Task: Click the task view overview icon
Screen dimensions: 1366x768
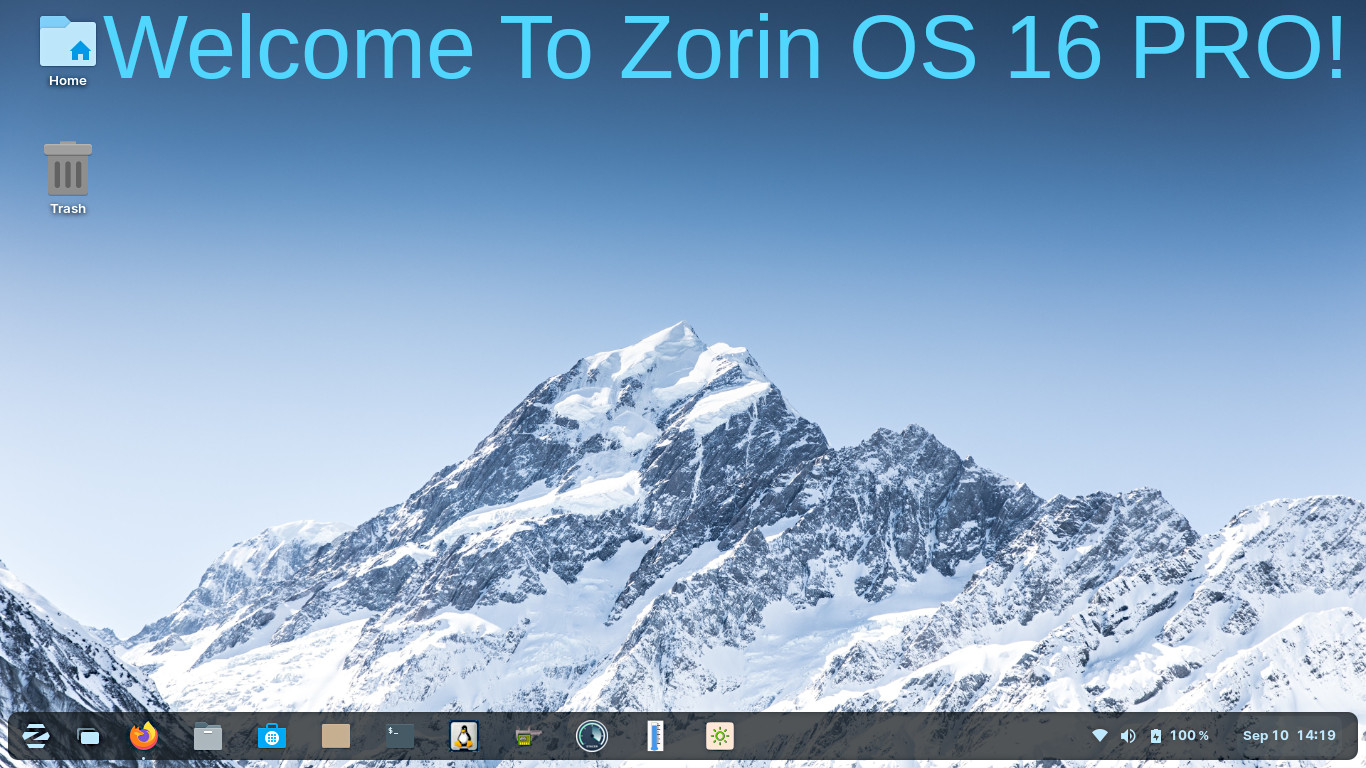Action: coord(89,736)
